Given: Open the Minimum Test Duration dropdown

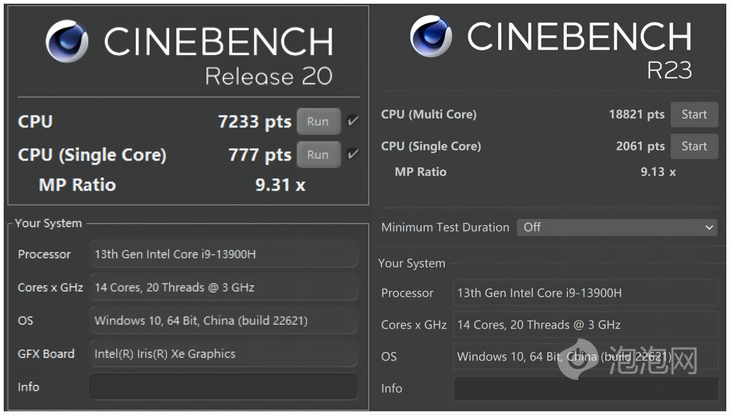Looking at the screenshot, I should point(617,227).
